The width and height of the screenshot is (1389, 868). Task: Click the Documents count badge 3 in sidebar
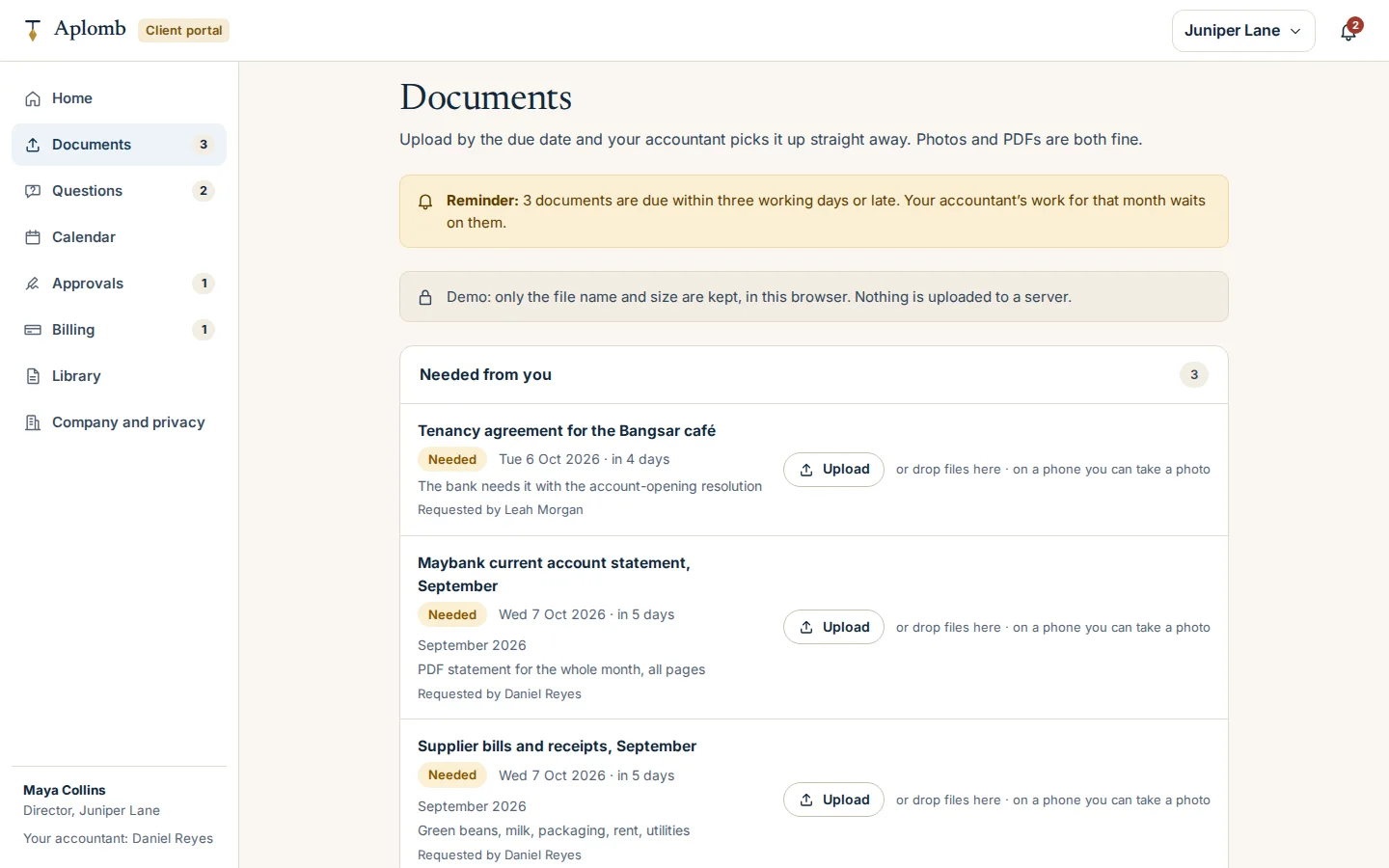[204, 145]
